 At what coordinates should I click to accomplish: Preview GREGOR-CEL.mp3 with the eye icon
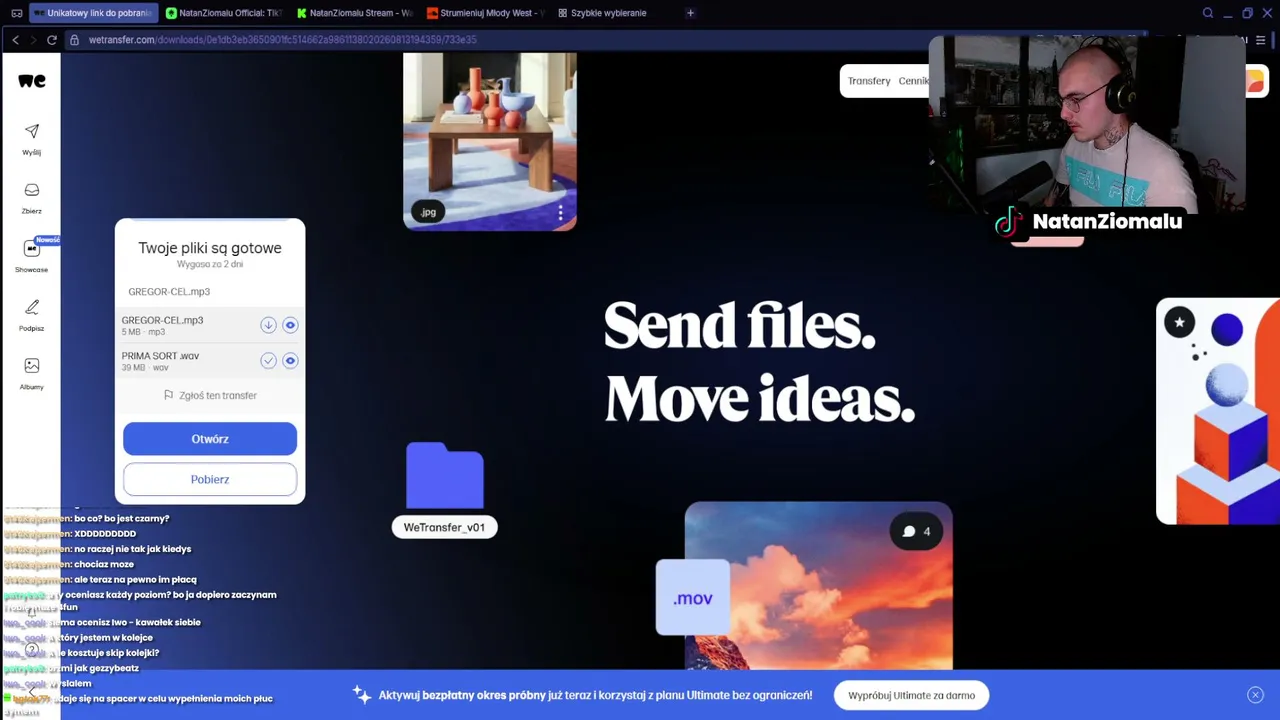[290, 325]
